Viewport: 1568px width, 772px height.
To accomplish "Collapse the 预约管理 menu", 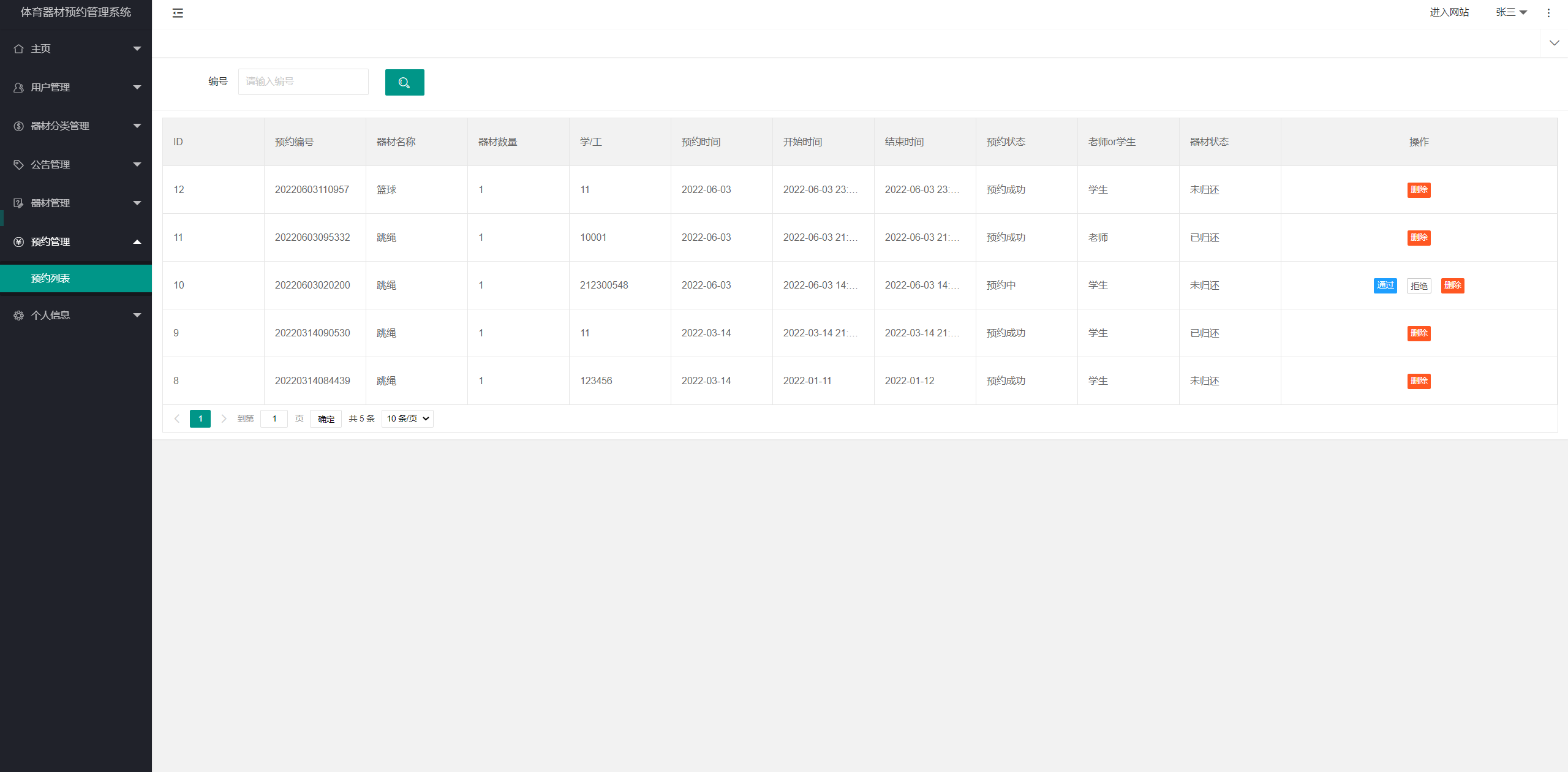I will tap(137, 242).
